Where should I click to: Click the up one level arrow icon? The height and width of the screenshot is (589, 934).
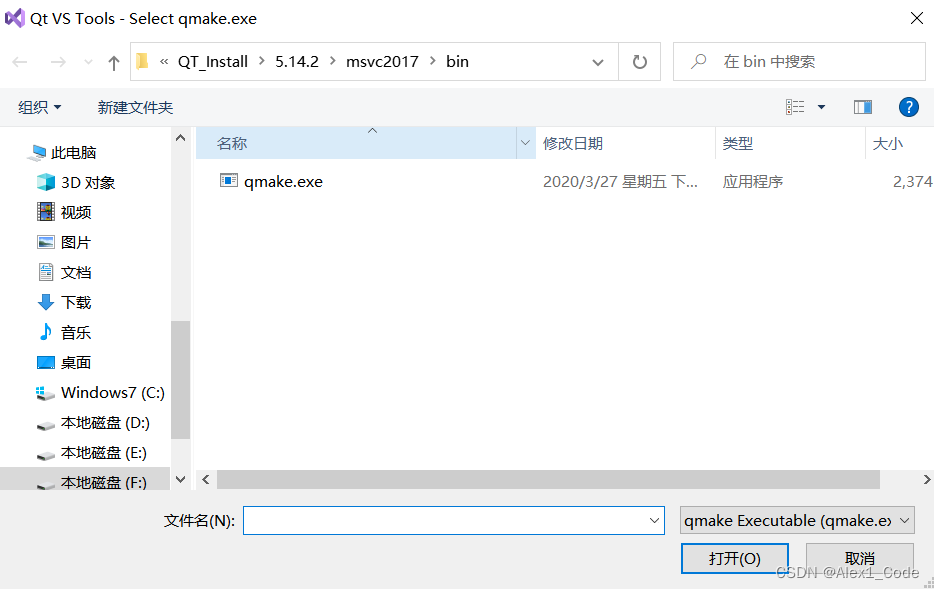tap(113, 61)
